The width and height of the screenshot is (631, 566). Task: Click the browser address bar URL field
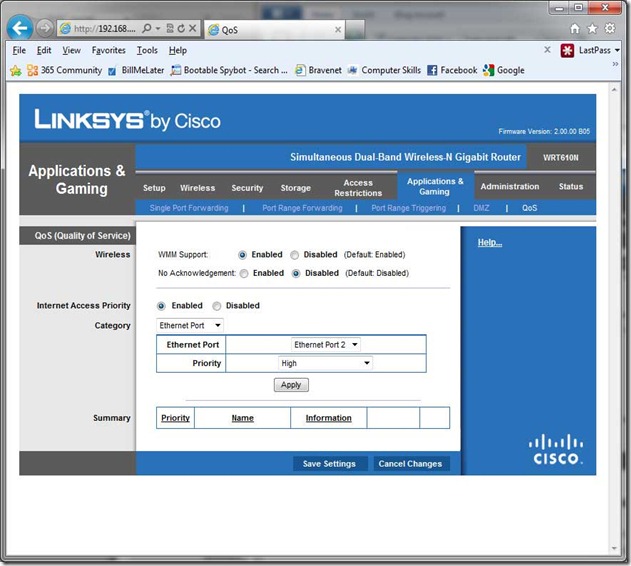point(105,29)
